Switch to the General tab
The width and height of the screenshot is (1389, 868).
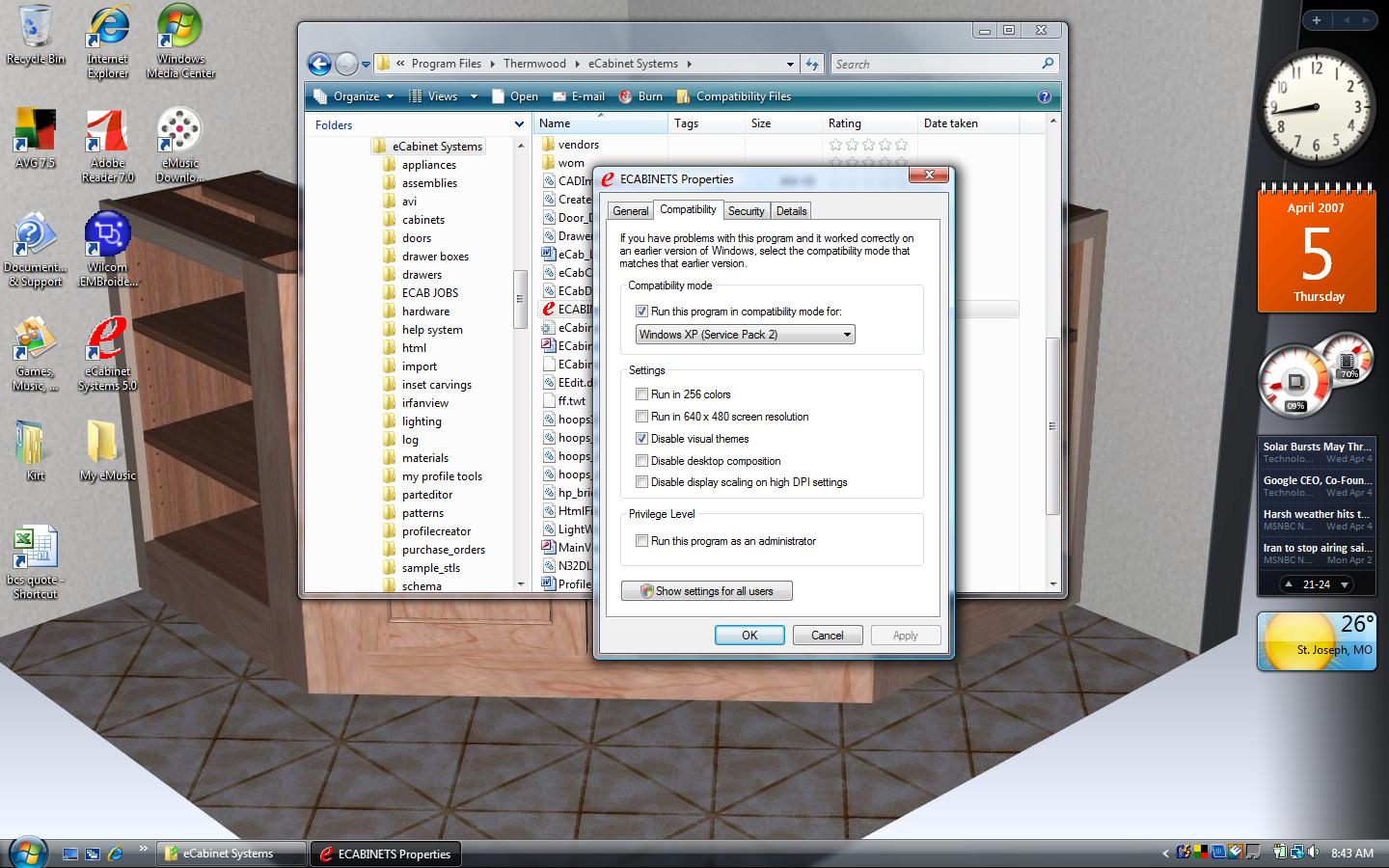(630, 211)
